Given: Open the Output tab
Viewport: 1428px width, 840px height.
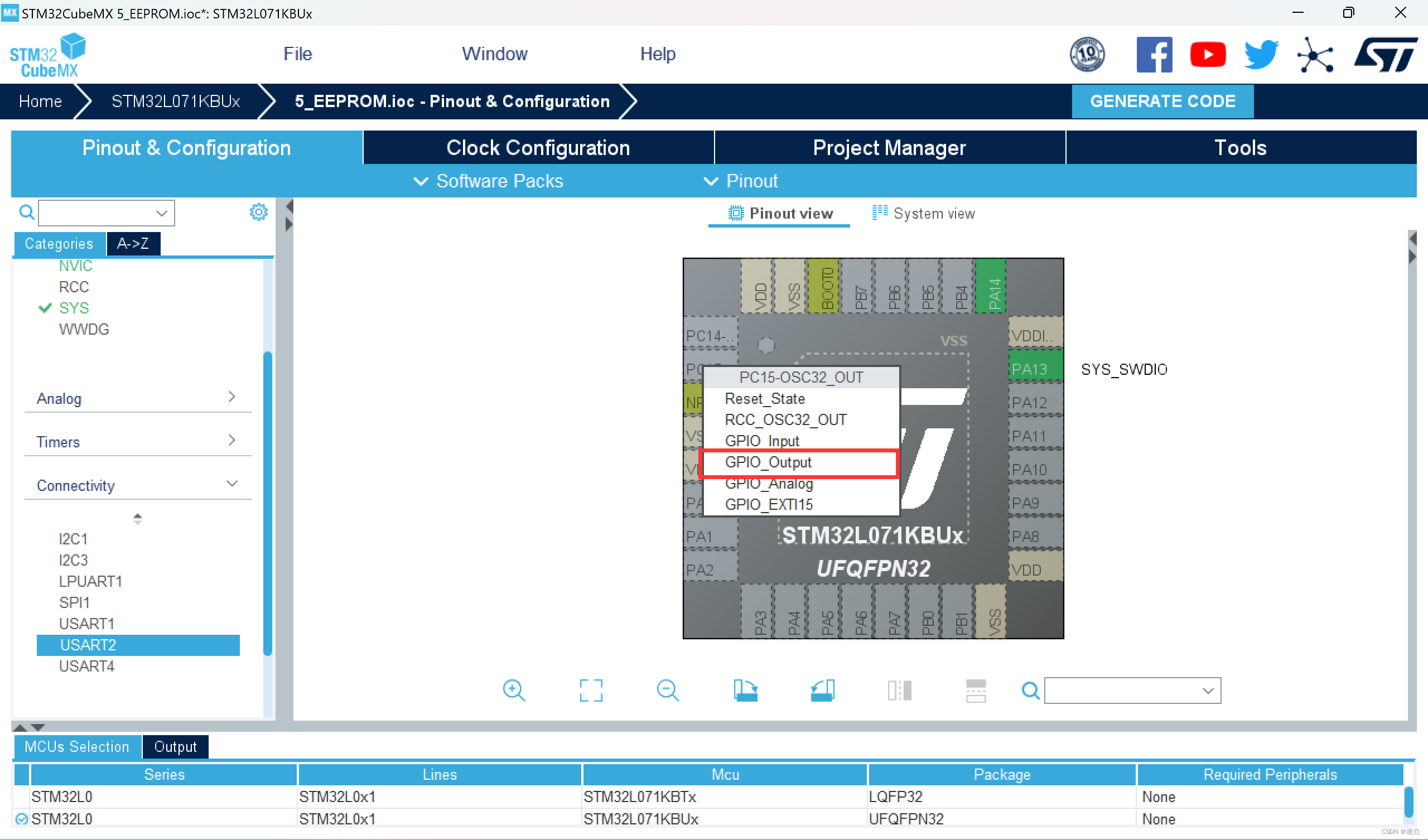Looking at the screenshot, I should [x=175, y=746].
